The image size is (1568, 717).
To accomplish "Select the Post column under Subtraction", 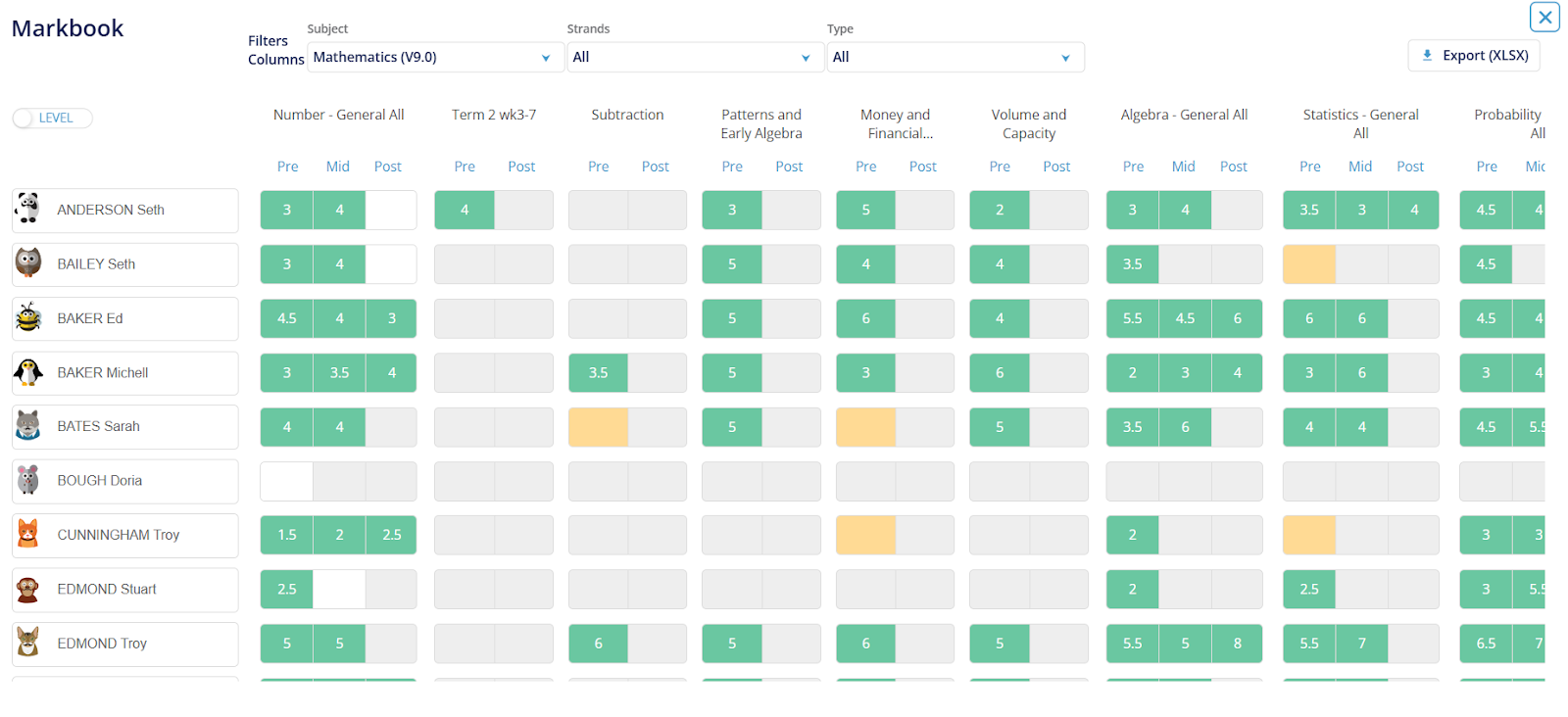I will [x=655, y=167].
